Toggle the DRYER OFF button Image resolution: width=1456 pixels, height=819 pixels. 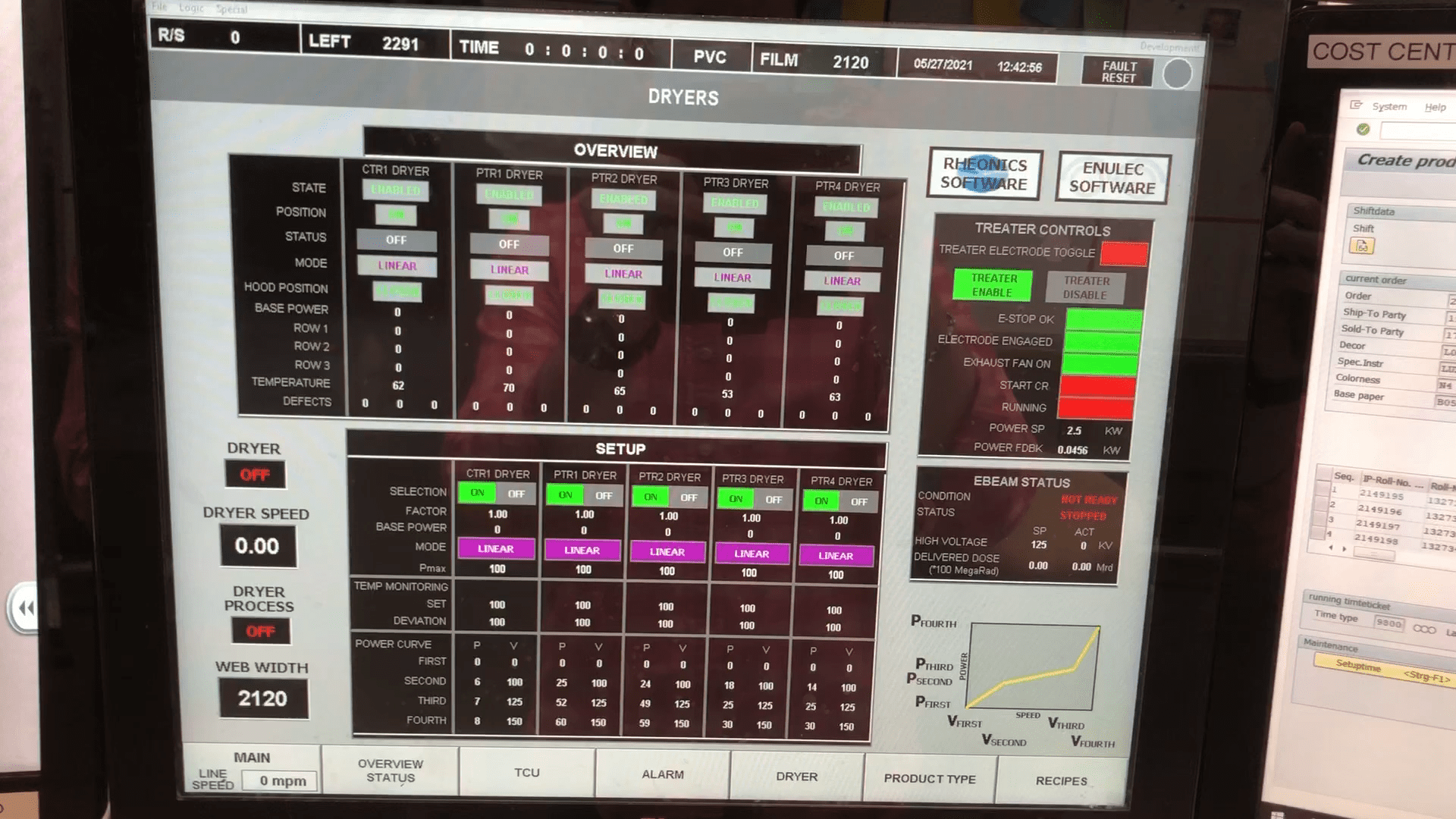point(255,475)
